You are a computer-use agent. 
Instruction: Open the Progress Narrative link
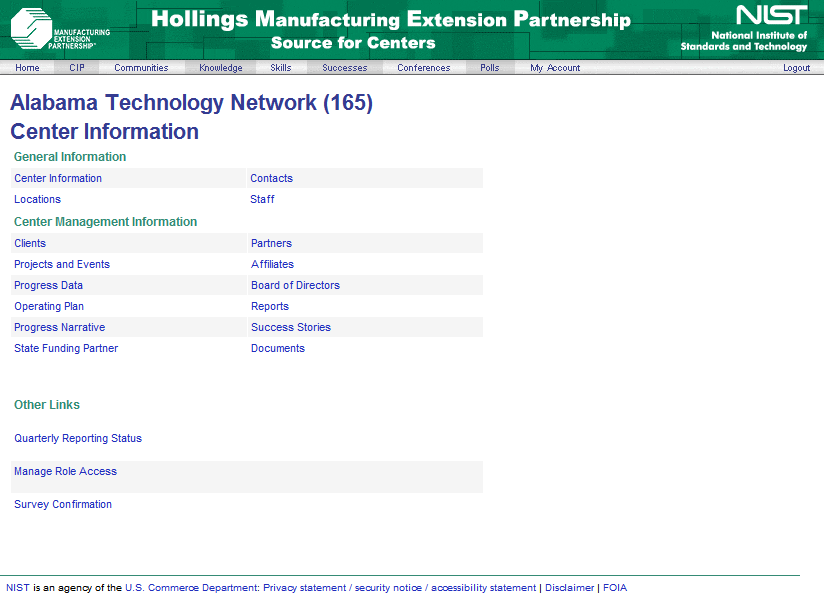pos(59,327)
